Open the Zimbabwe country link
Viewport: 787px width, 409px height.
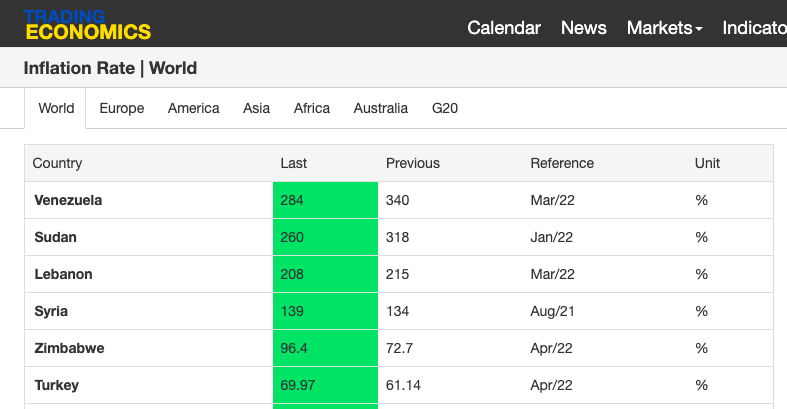point(69,348)
